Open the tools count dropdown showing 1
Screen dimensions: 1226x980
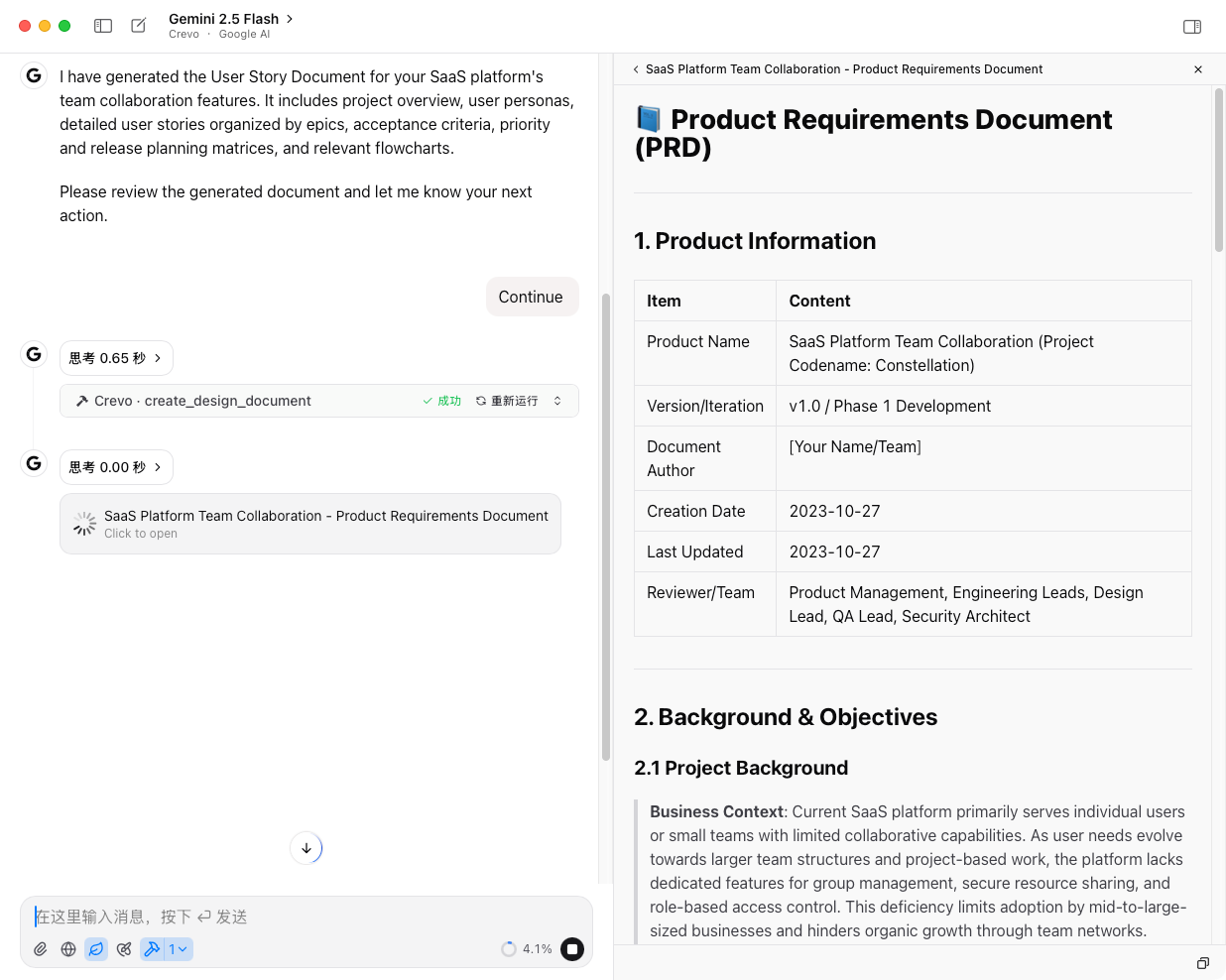[179, 949]
